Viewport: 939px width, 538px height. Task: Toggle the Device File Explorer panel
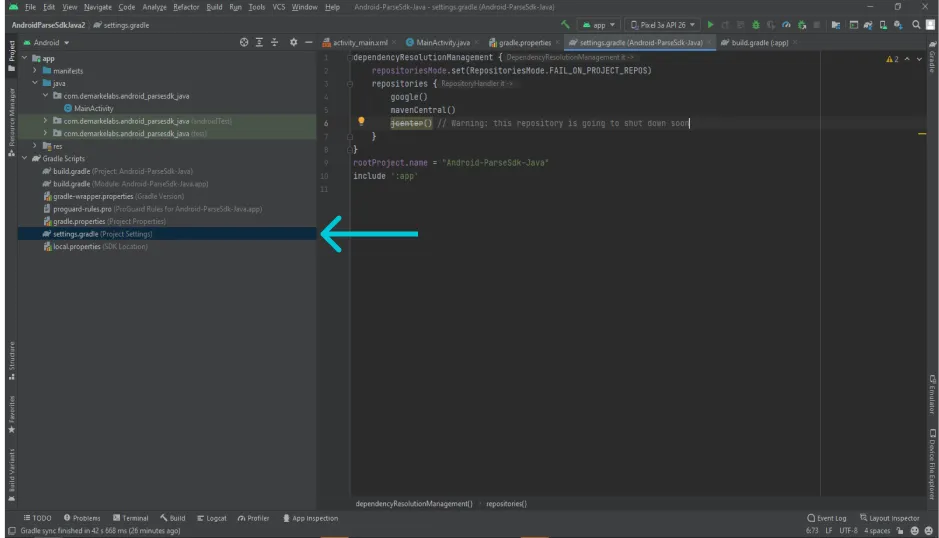tap(932, 464)
